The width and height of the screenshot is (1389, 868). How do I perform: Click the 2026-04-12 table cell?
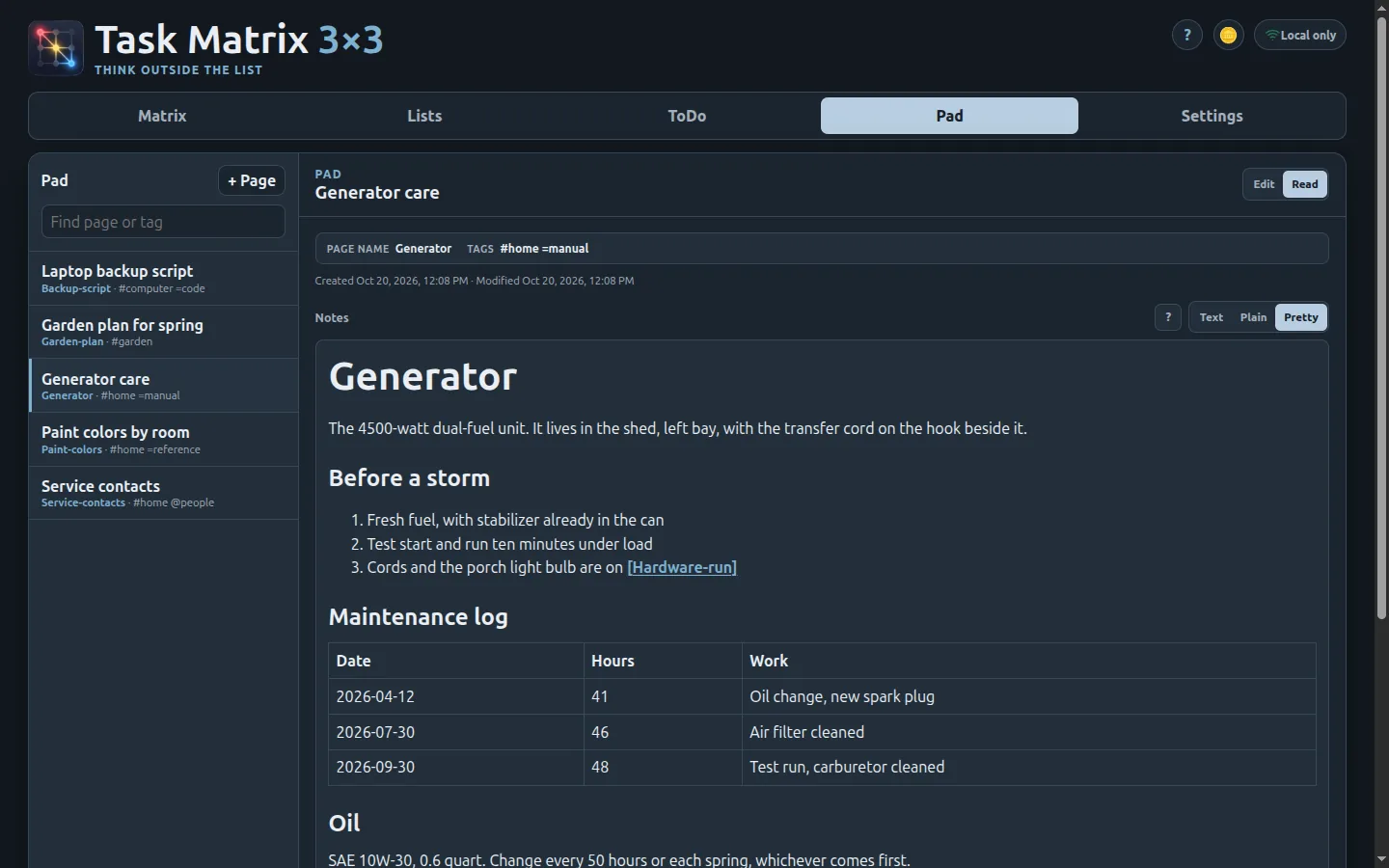click(456, 696)
